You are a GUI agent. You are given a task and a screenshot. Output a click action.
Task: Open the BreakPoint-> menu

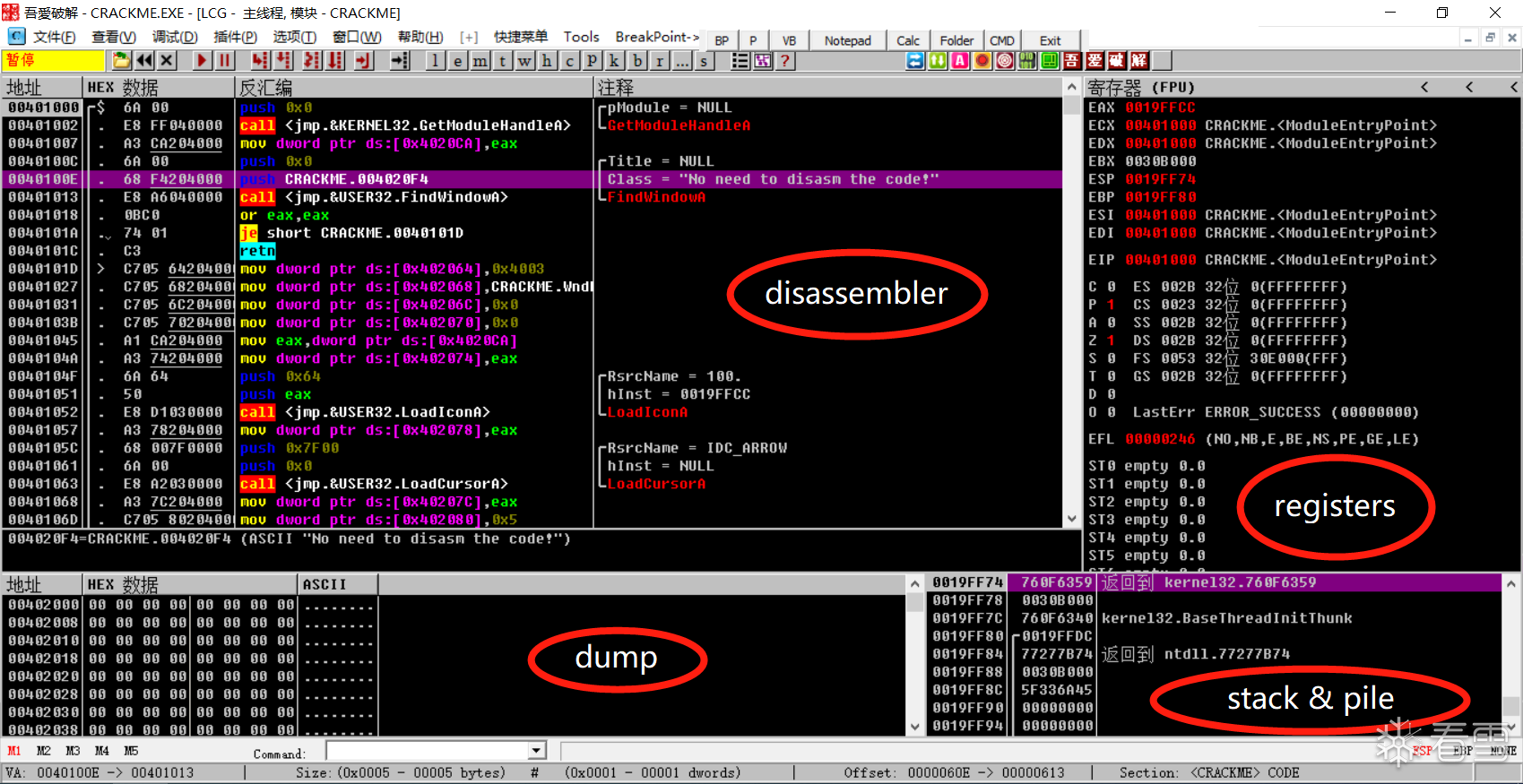tap(657, 37)
